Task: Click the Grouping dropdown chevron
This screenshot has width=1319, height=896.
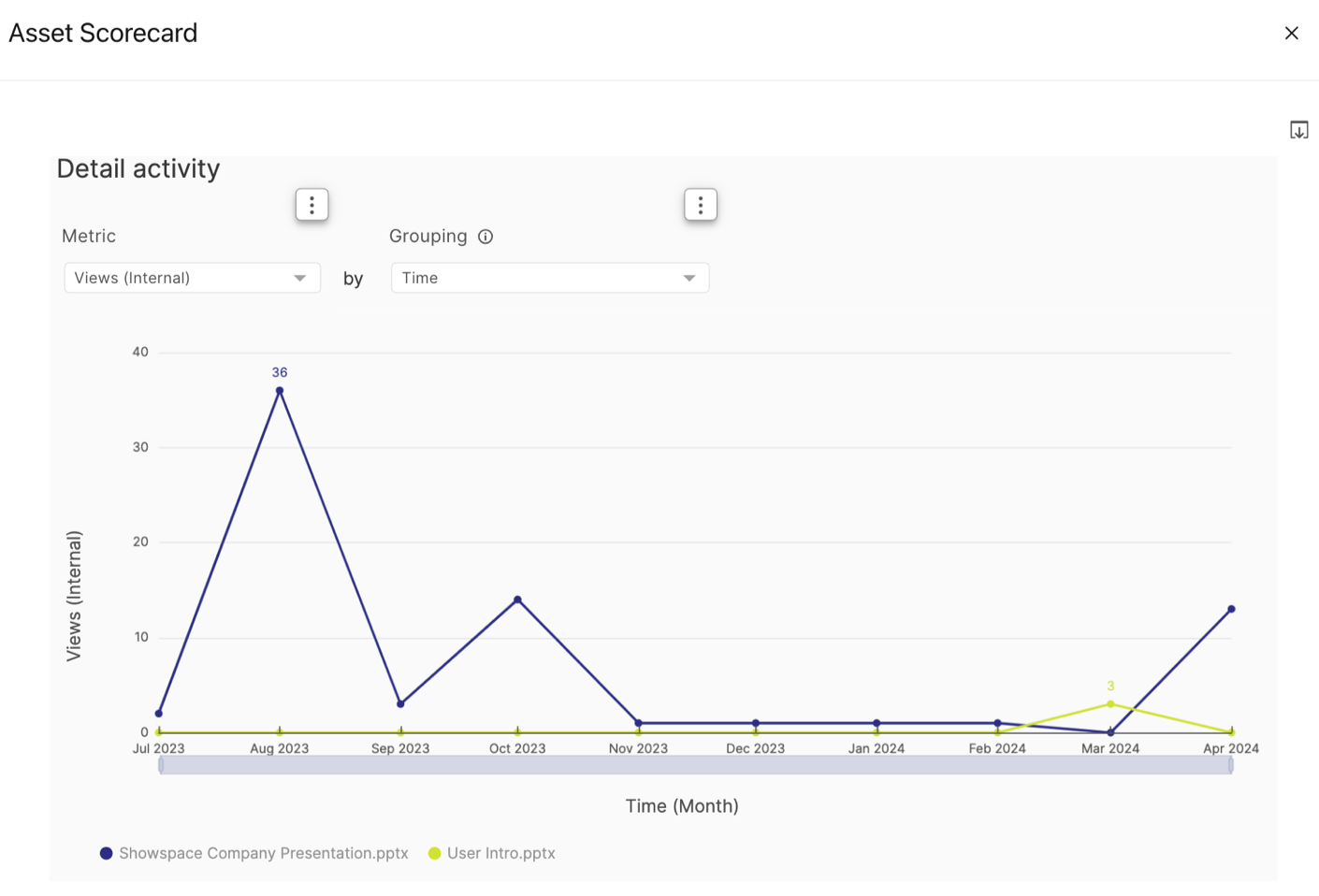Action: 688,278
